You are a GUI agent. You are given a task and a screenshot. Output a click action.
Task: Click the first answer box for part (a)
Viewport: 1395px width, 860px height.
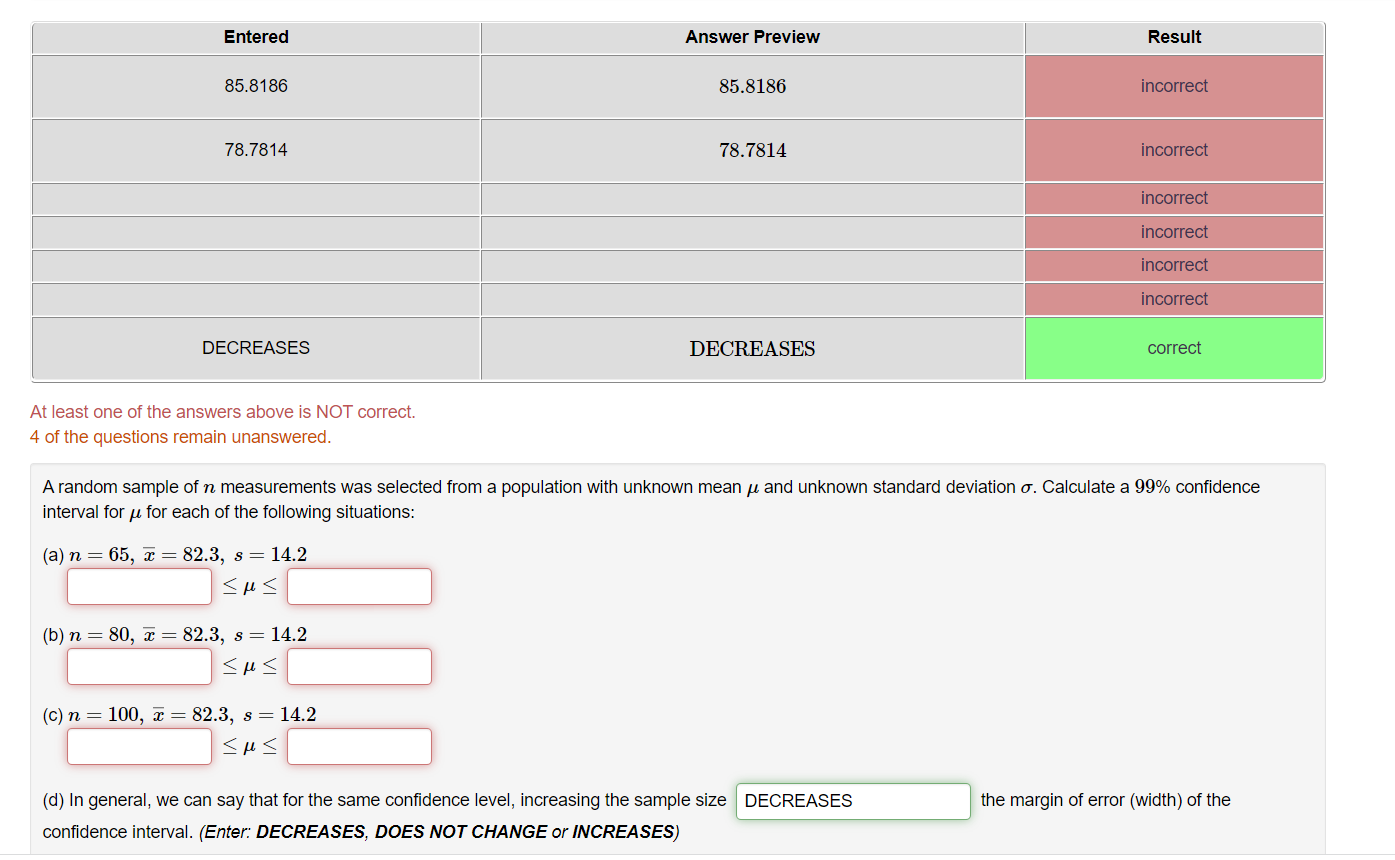point(138,586)
